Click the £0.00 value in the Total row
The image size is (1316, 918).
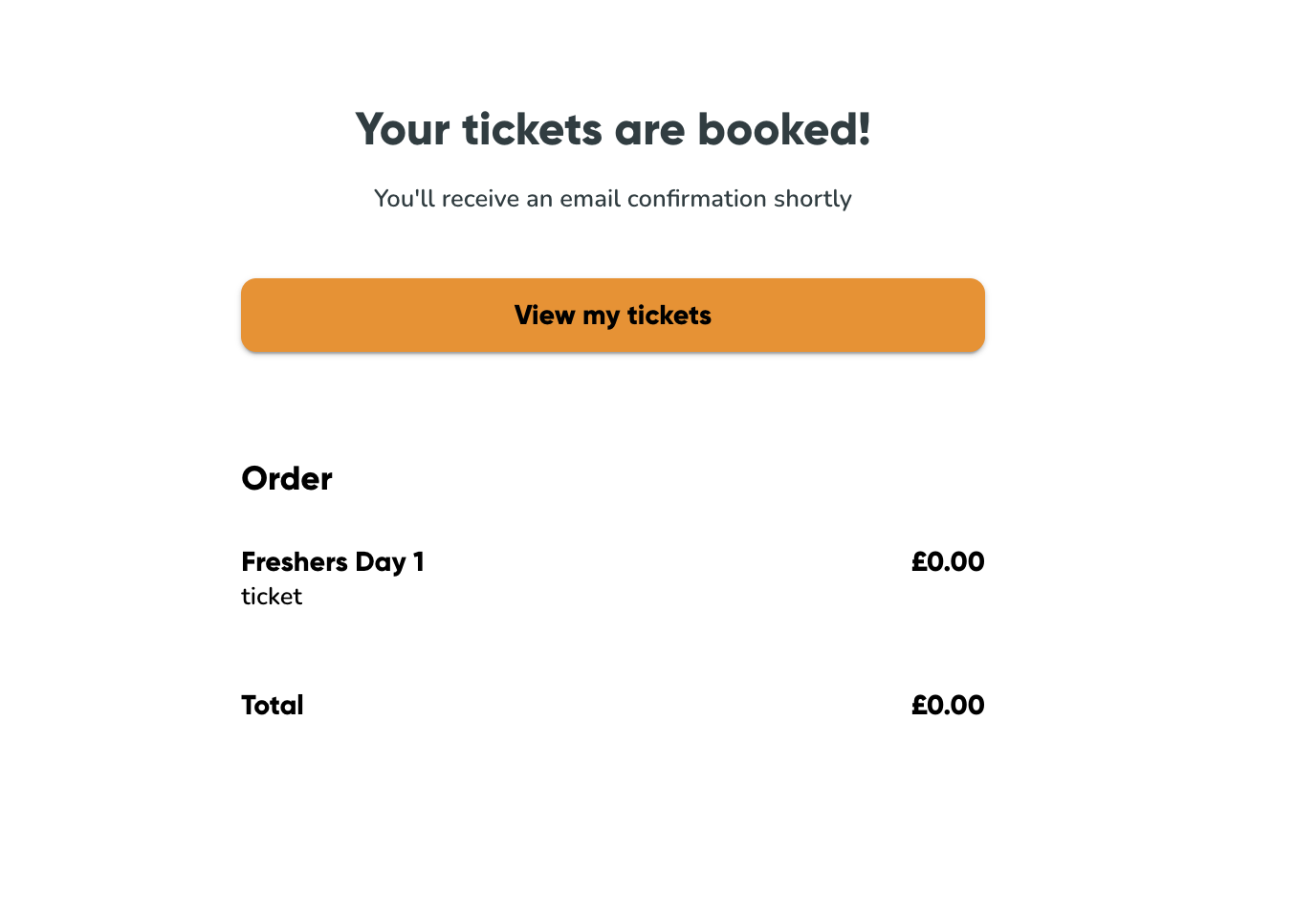coord(947,705)
